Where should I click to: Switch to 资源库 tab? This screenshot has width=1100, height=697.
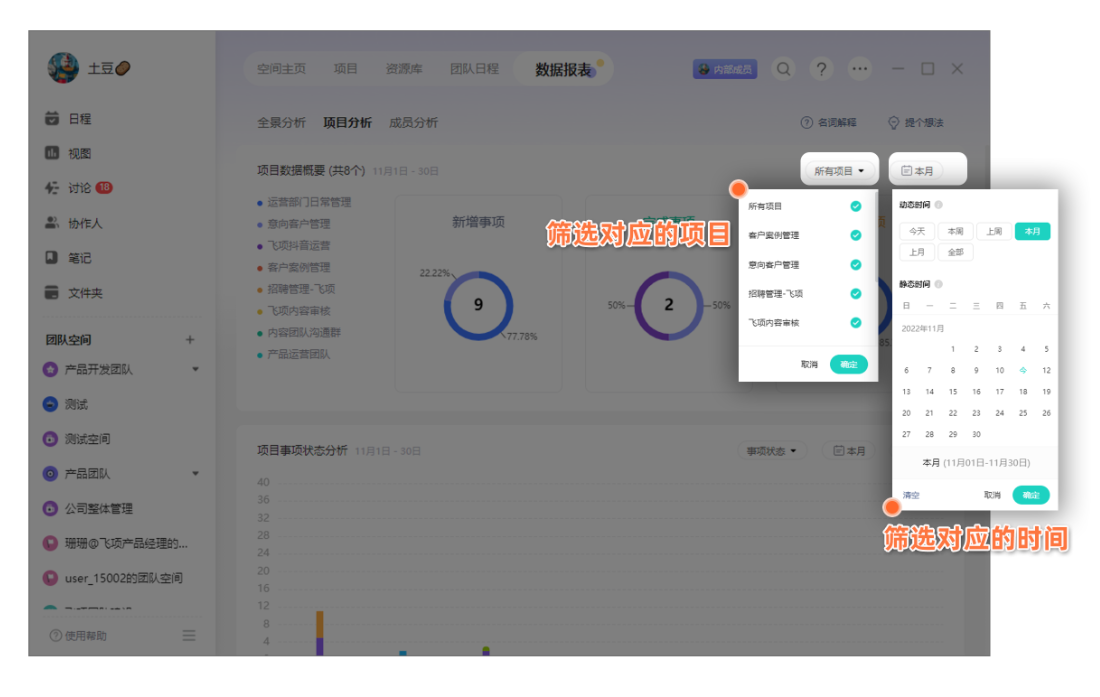[403, 69]
